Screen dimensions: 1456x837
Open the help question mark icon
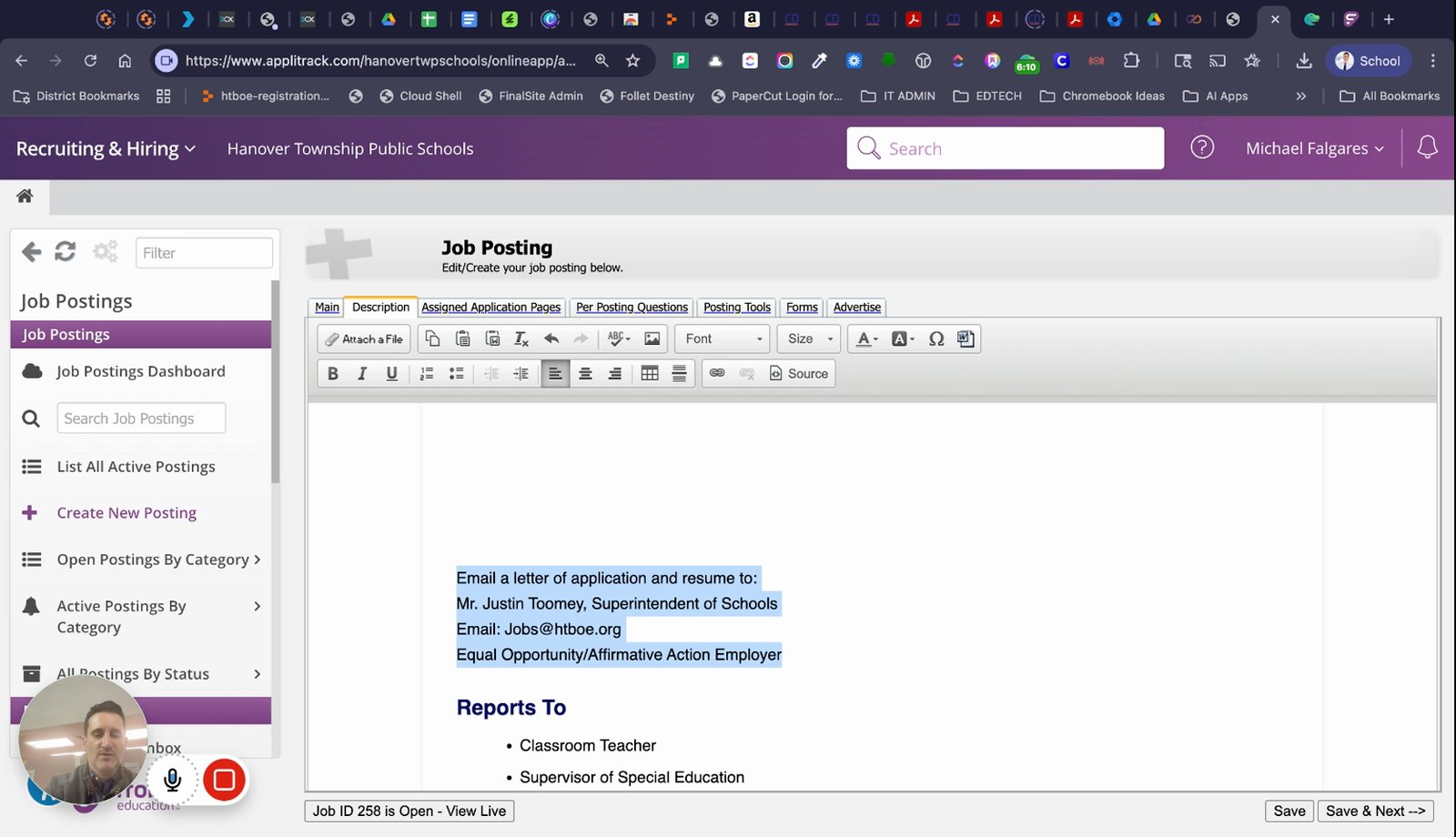(x=1202, y=146)
